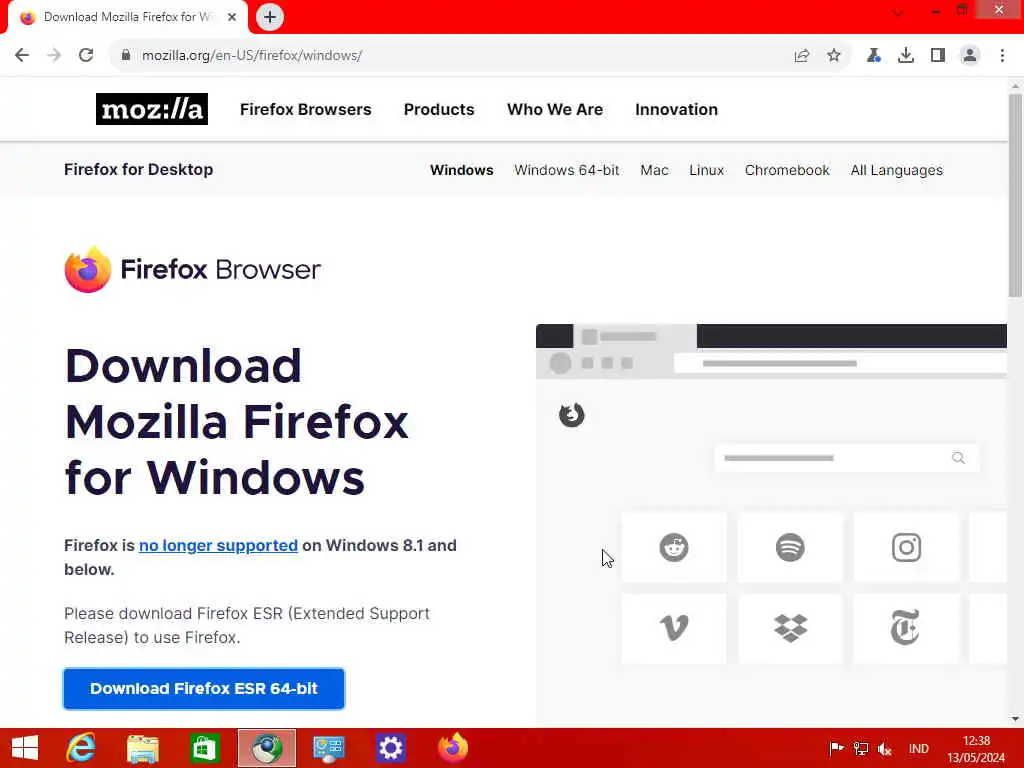Click Download Firefox ESR 64-bit button
1024x768 pixels.
(x=204, y=688)
